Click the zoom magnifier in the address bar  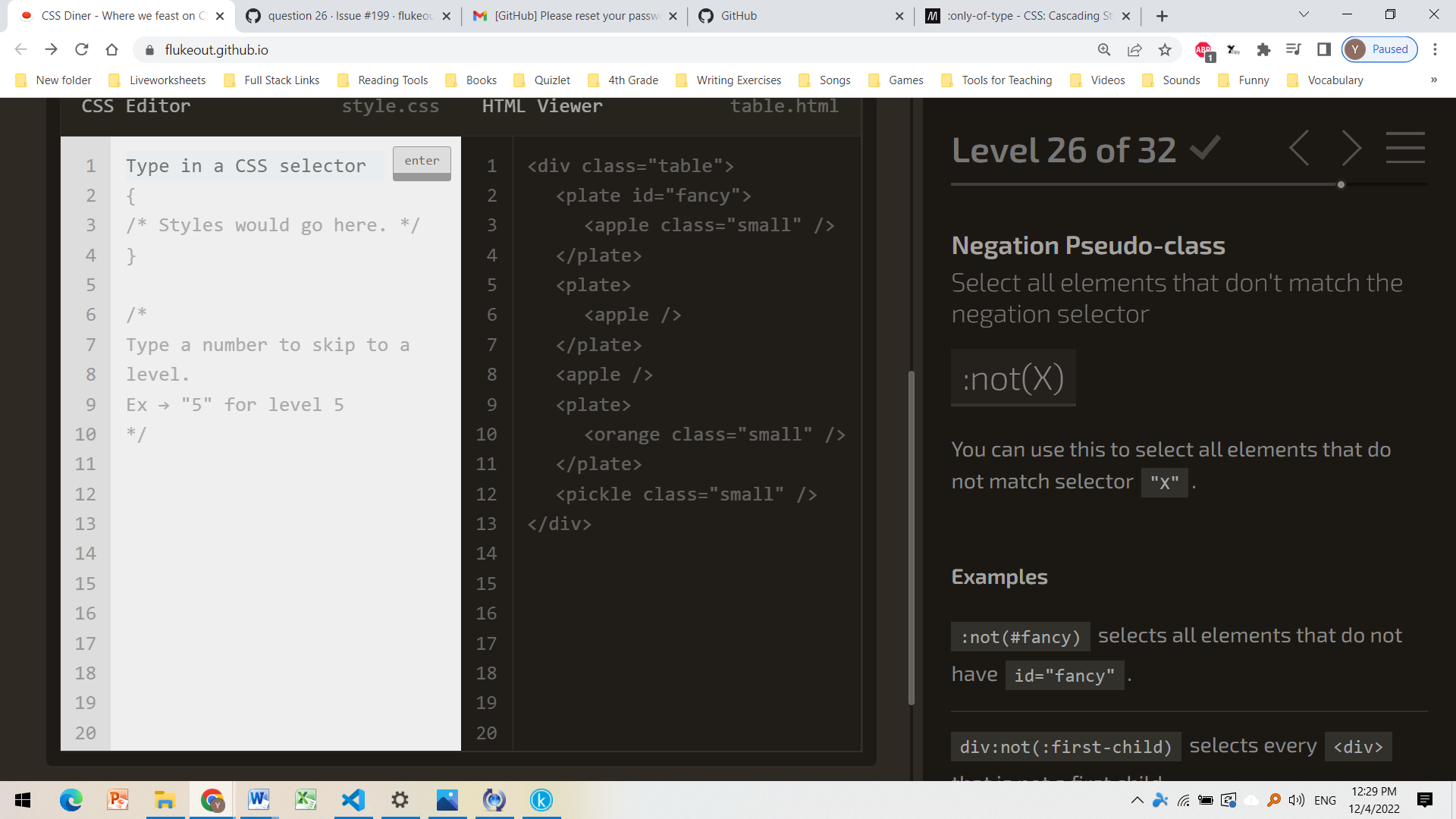(1104, 49)
